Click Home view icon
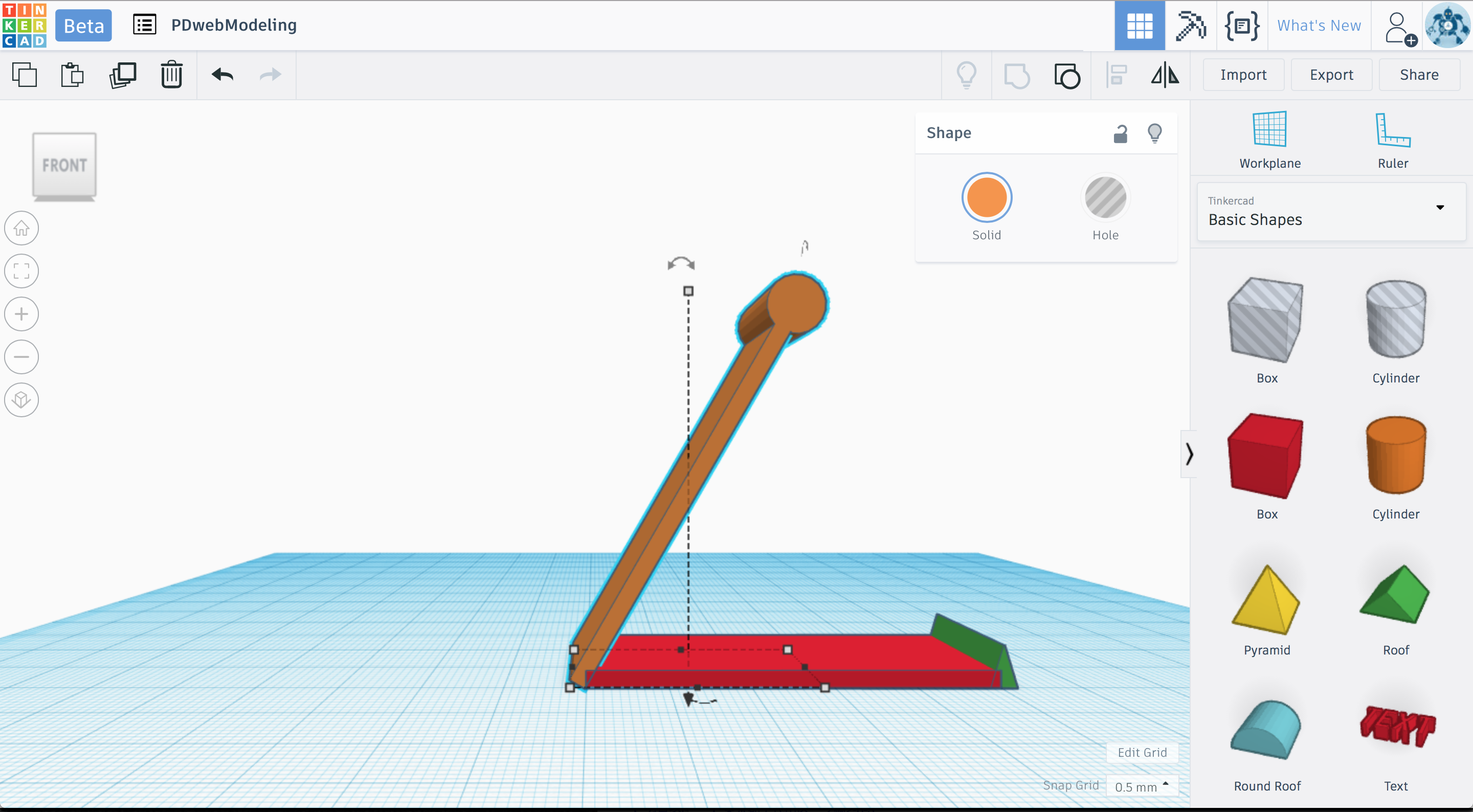The image size is (1473, 812). click(x=21, y=228)
